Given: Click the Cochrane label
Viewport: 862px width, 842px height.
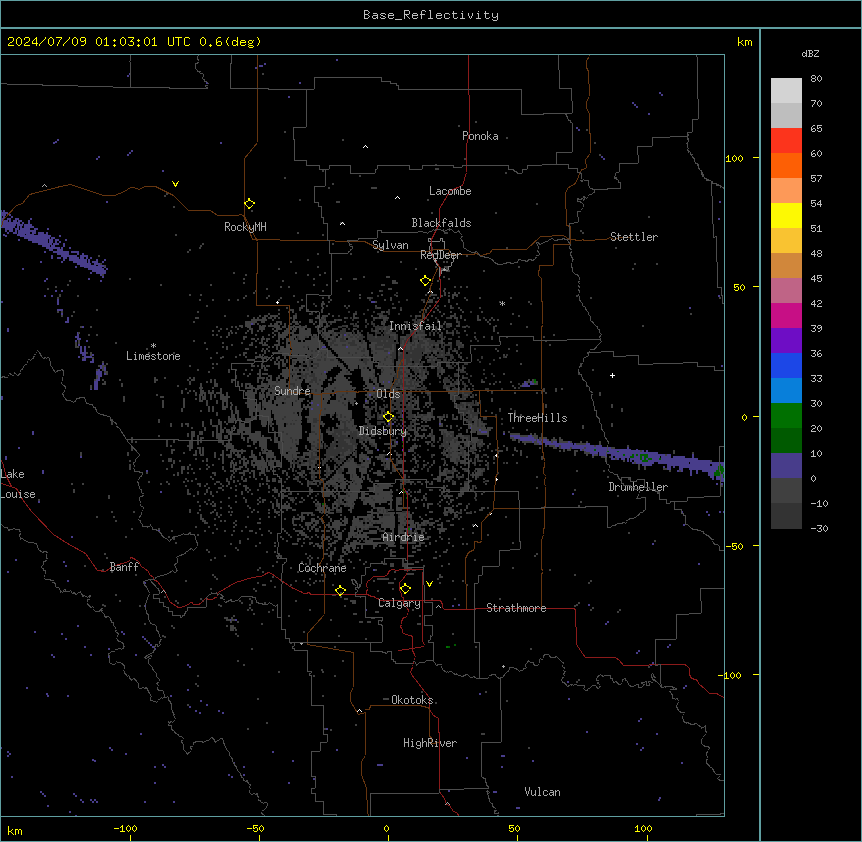Looking at the screenshot, I should point(322,568).
